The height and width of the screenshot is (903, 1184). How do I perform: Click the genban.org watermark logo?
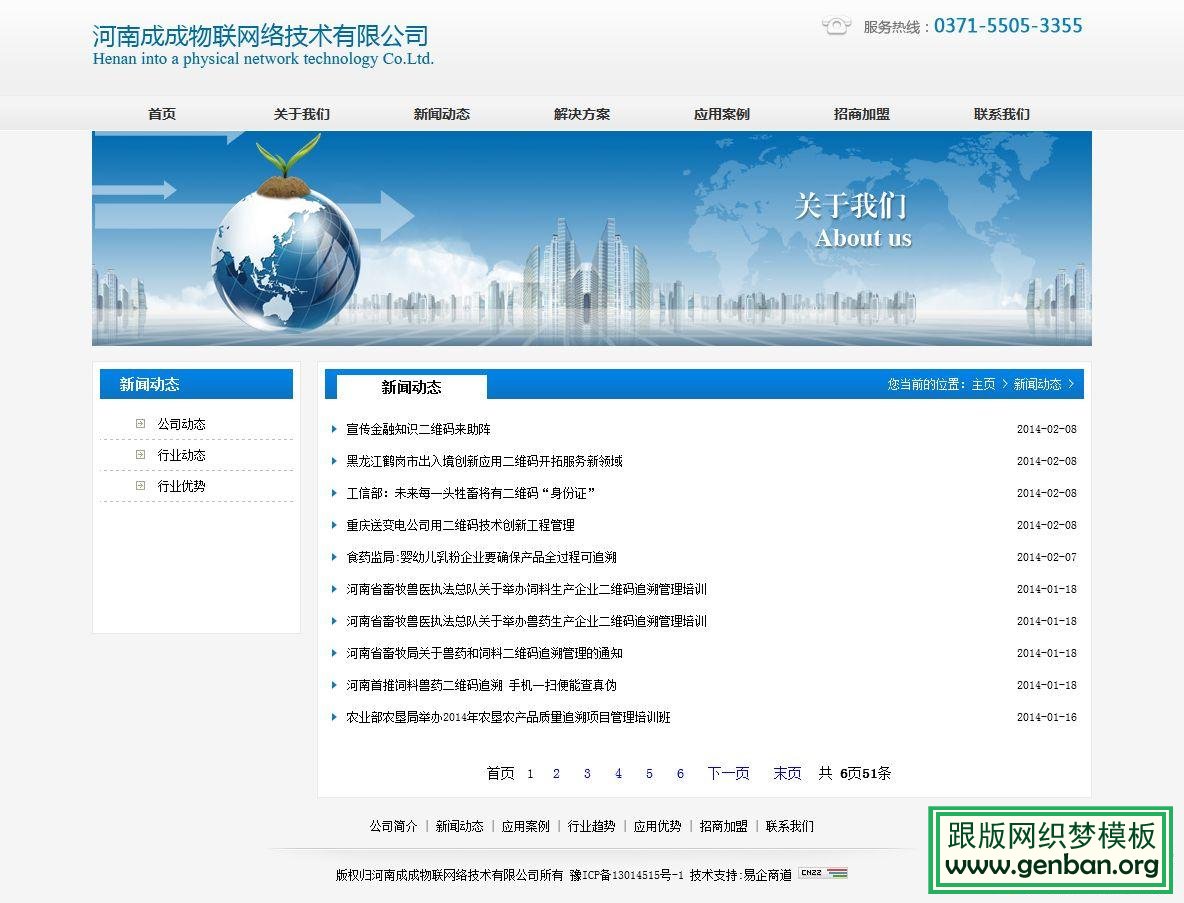click(x=1050, y=852)
